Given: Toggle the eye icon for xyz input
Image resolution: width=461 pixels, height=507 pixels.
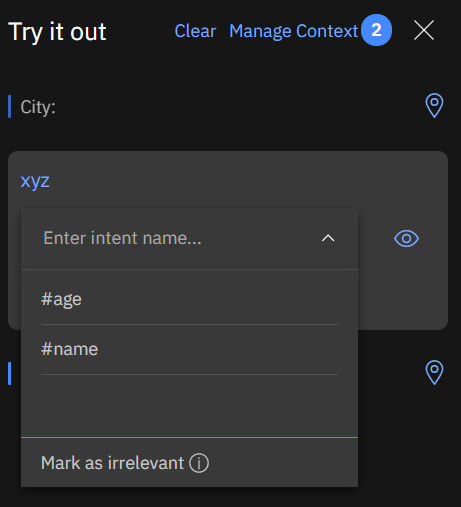Looking at the screenshot, I should tap(406, 239).
